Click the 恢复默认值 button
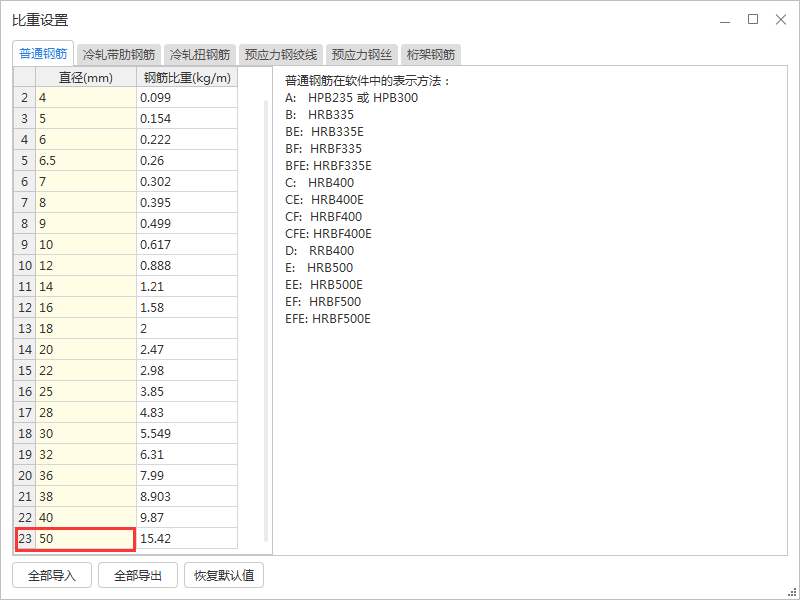The width and height of the screenshot is (800, 600). point(224,576)
